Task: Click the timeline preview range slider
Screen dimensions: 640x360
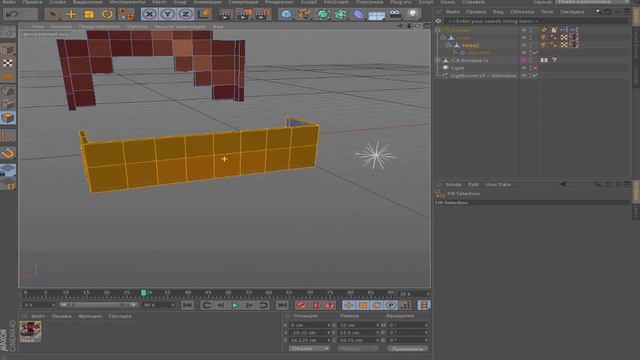Action: click(x=98, y=305)
